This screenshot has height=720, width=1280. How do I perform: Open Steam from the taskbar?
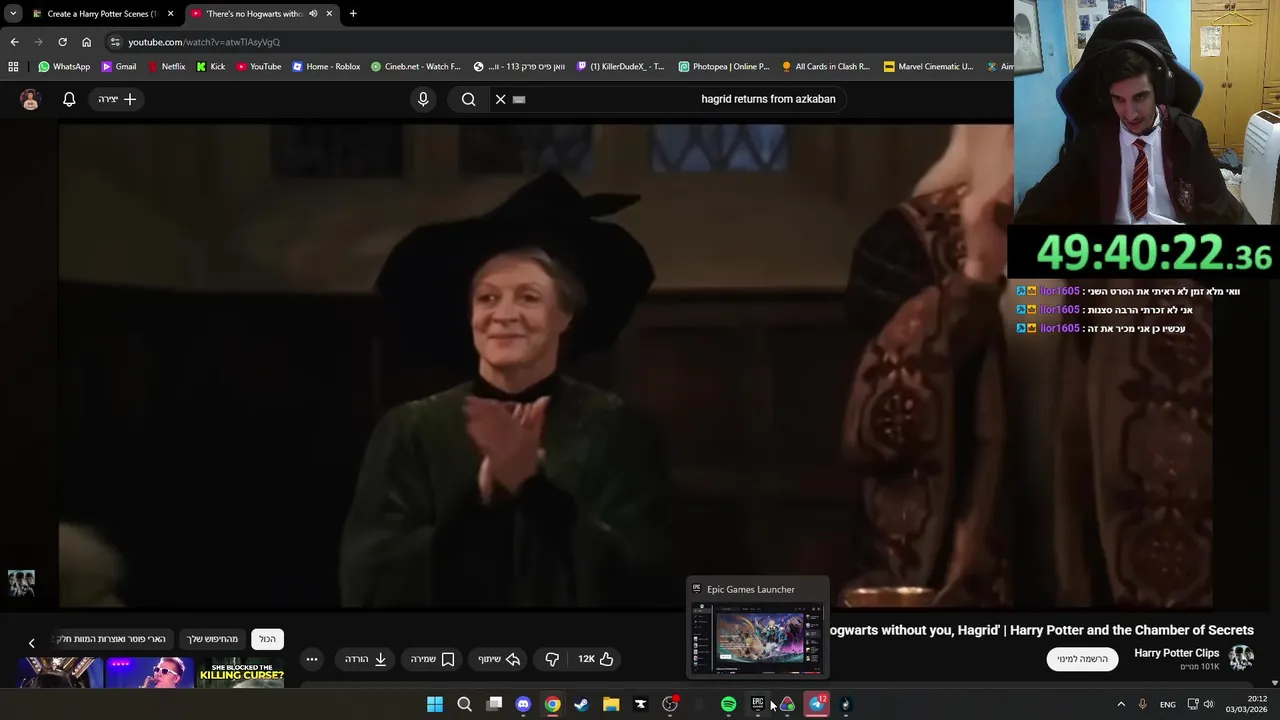click(x=581, y=704)
